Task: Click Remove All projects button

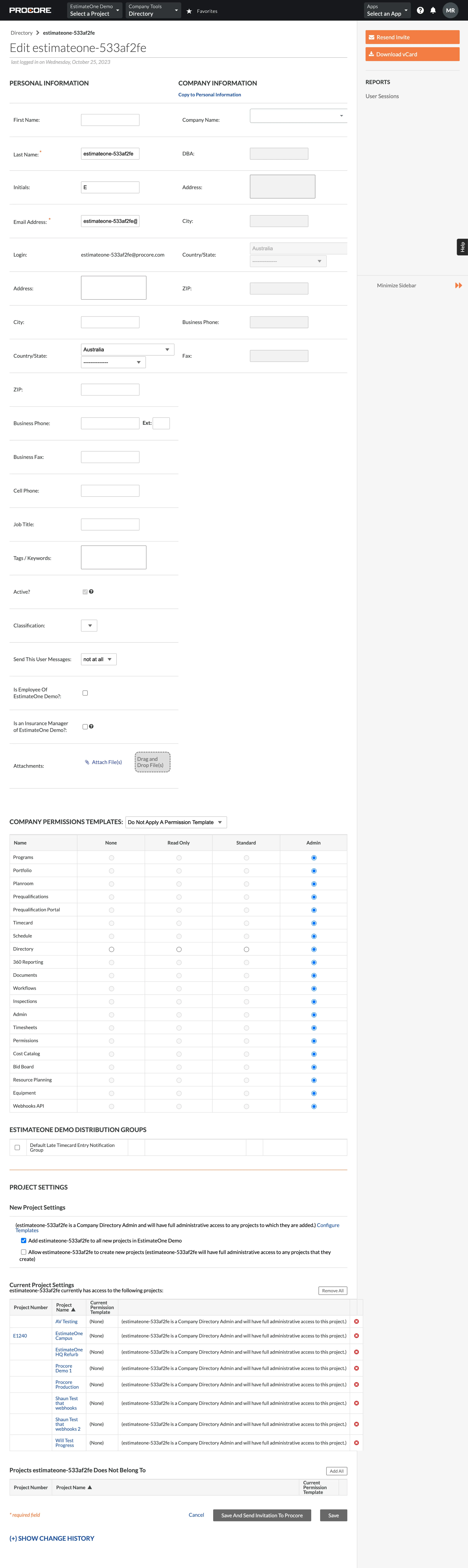Action: 333,1290
